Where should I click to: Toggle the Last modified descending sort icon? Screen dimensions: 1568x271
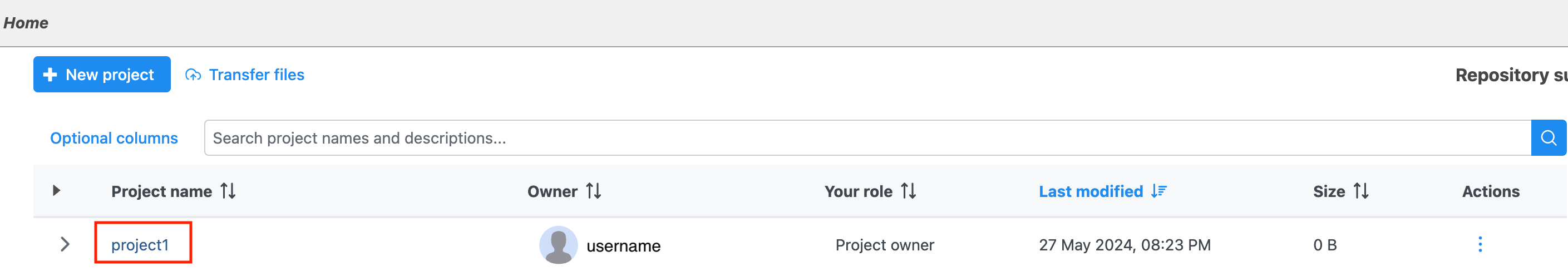click(1158, 191)
